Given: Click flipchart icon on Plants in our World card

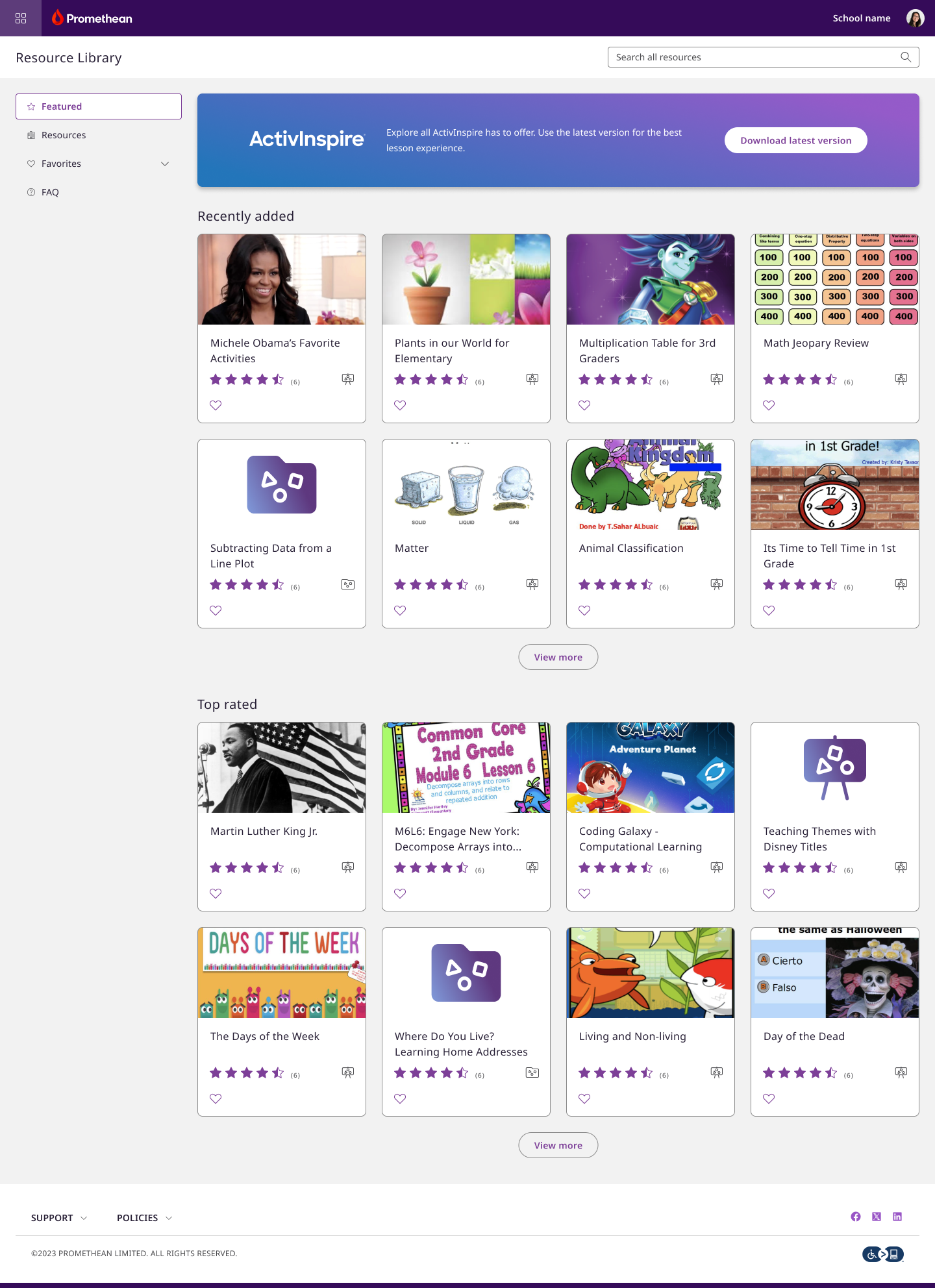Looking at the screenshot, I should pyautogui.click(x=532, y=379).
